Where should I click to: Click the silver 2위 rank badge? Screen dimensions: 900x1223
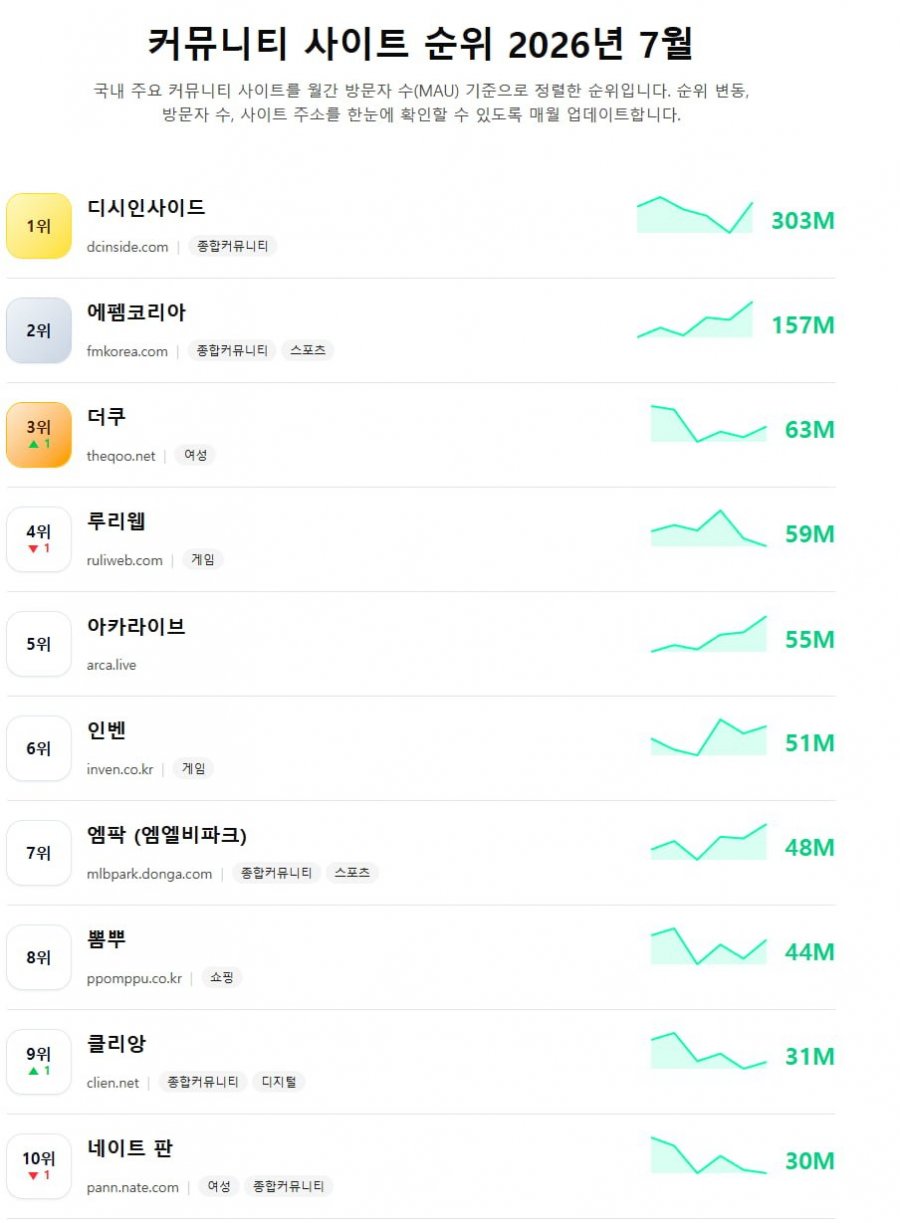coord(39,330)
